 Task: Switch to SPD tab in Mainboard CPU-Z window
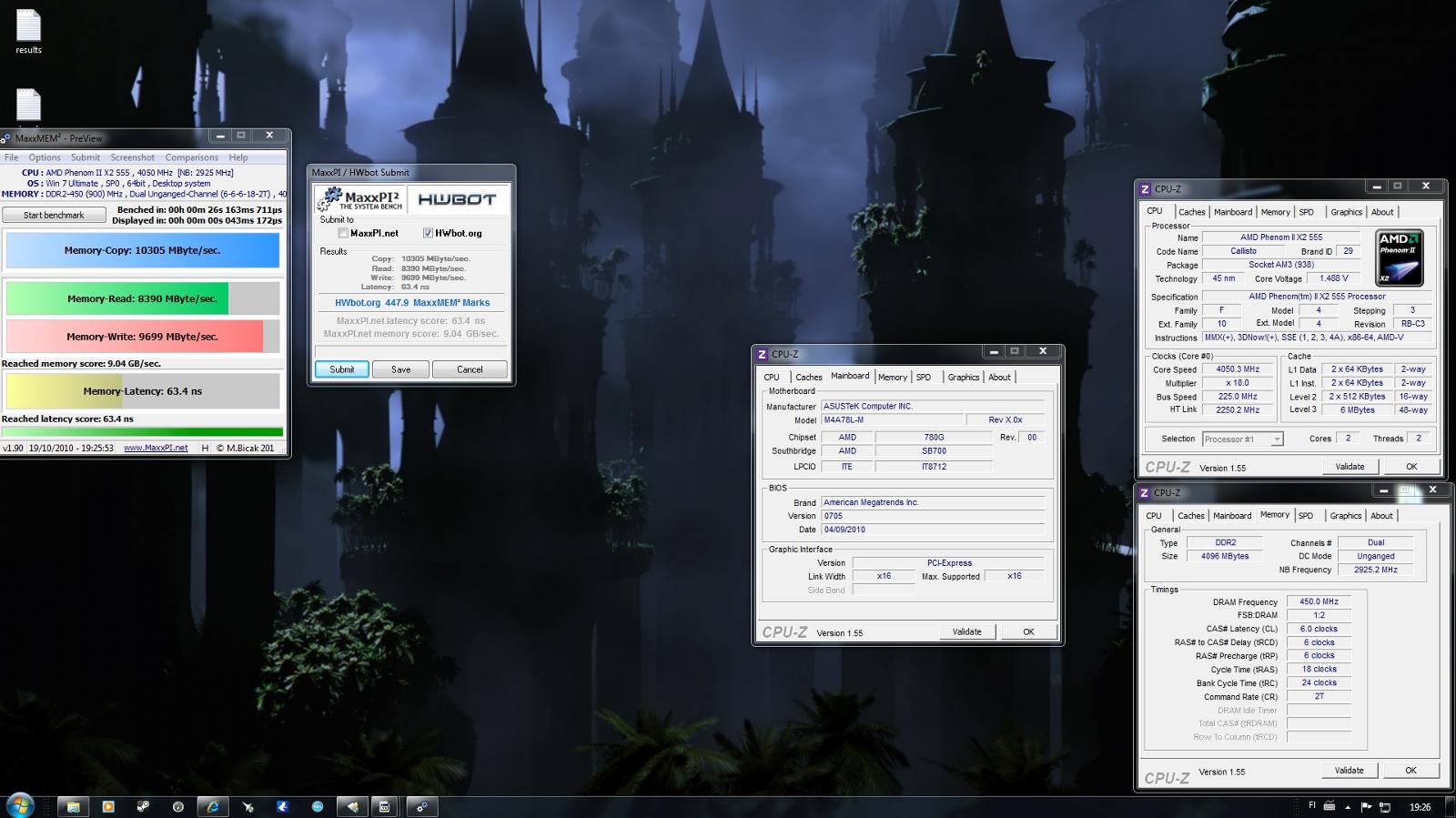(x=924, y=377)
